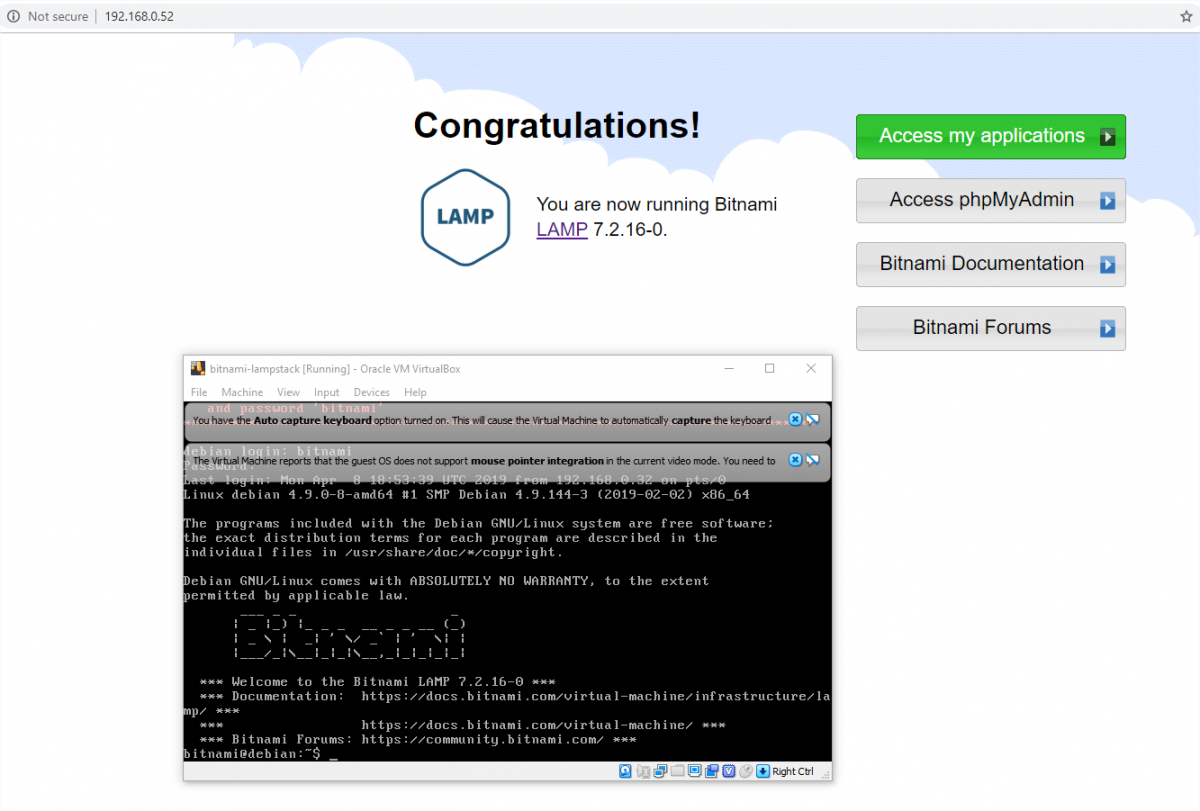The width and height of the screenshot is (1200, 811).
Task: Click the mouse integration status icon
Action: tap(745, 771)
